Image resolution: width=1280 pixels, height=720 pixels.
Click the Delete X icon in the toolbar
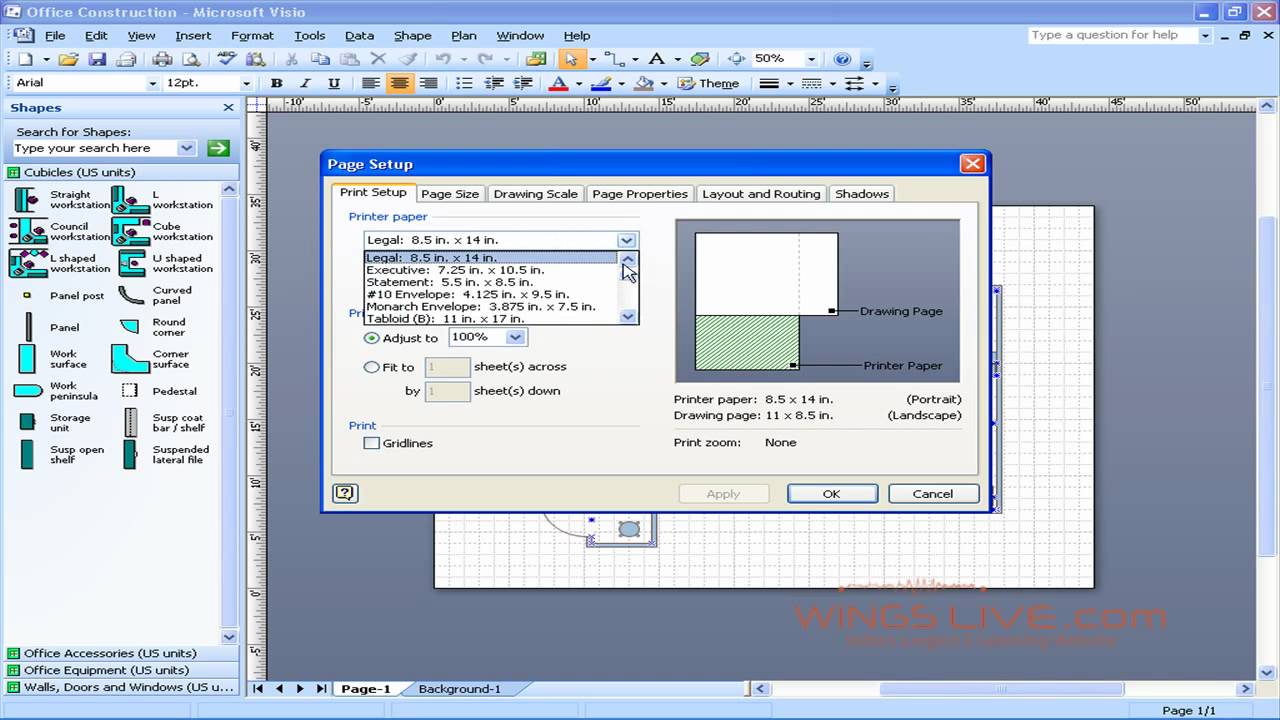(x=378, y=59)
